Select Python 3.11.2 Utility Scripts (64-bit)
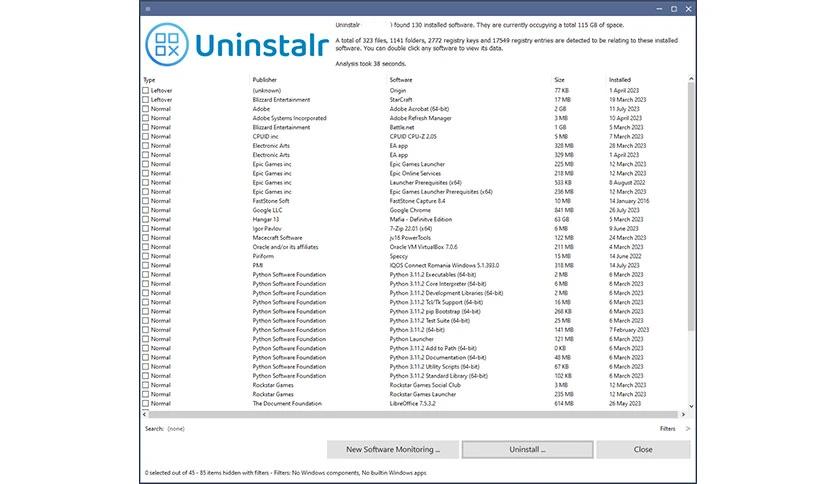 [435, 367]
